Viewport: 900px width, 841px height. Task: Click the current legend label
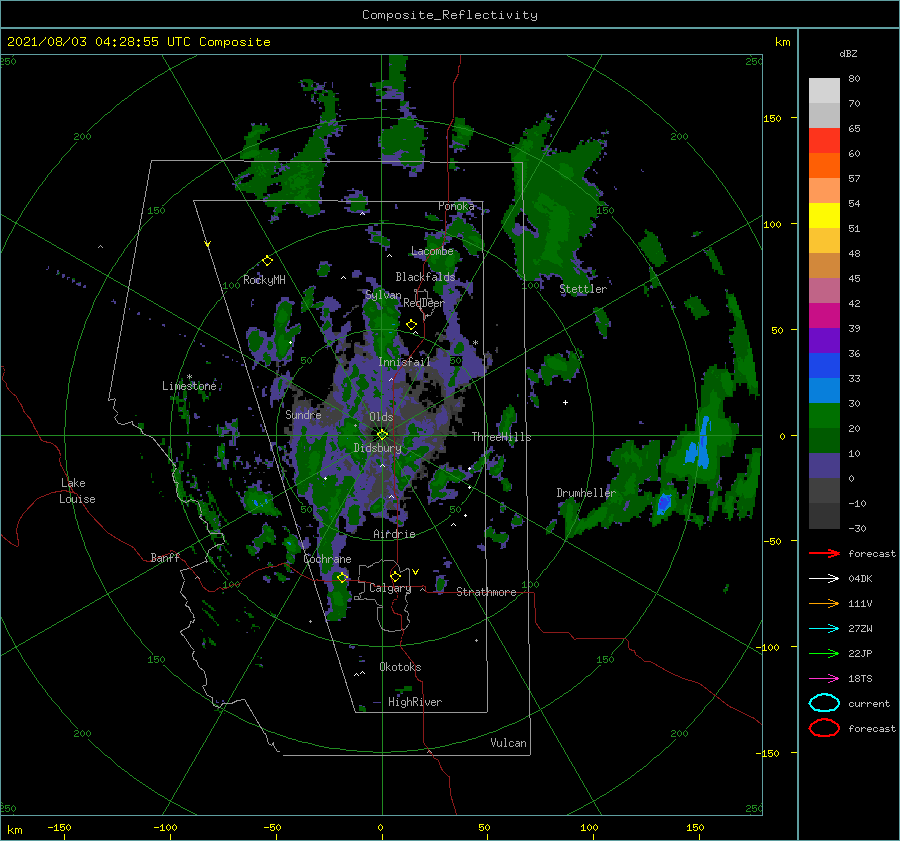tap(869, 704)
